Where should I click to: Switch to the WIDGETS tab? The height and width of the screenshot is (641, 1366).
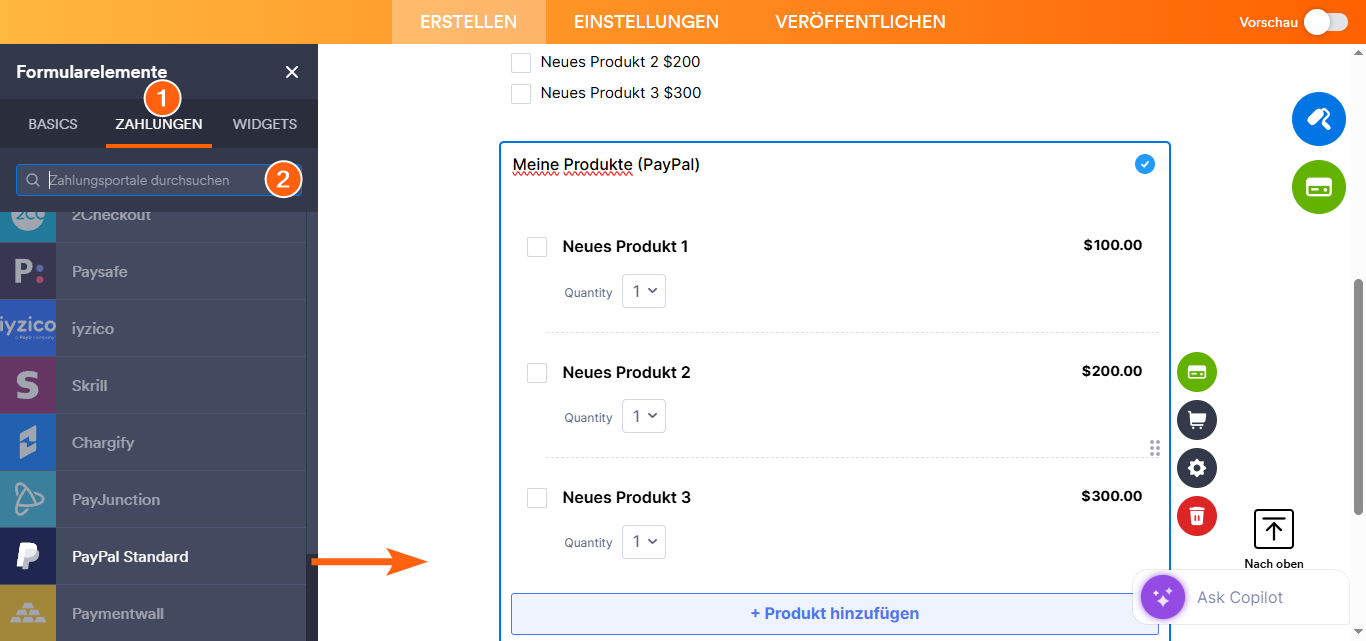[264, 123]
